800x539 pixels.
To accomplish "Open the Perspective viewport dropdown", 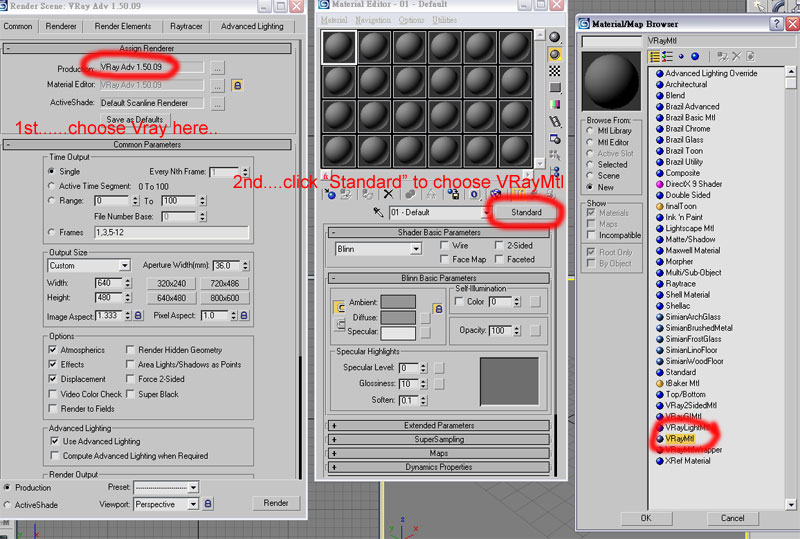I will click(x=193, y=504).
